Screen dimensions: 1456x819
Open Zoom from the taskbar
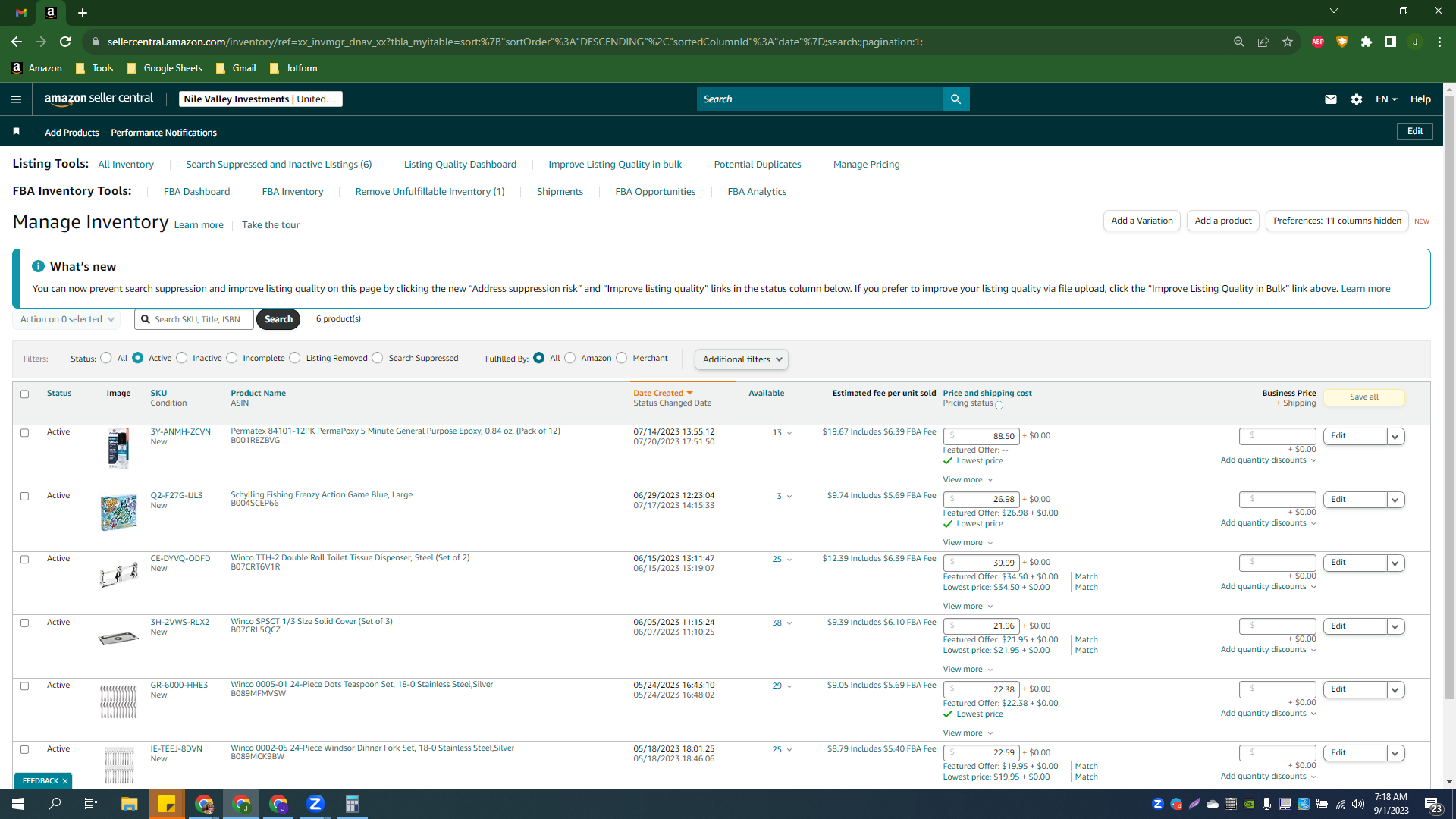[315, 804]
